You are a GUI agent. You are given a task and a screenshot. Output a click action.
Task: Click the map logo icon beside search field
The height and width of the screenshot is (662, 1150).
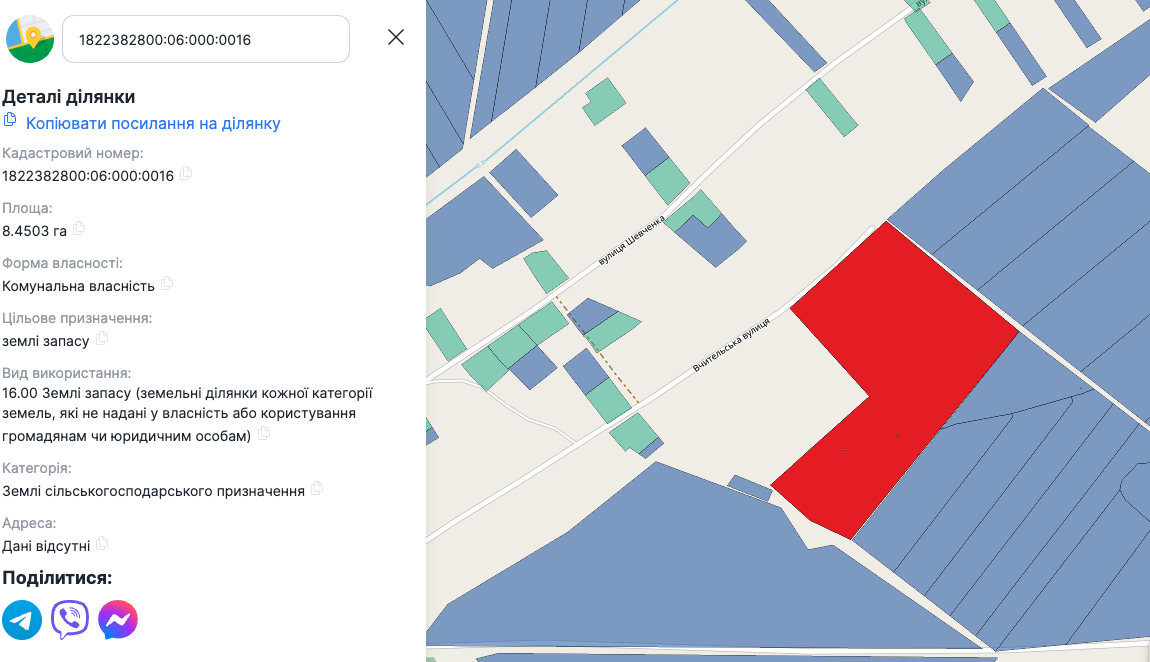(30, 39)
